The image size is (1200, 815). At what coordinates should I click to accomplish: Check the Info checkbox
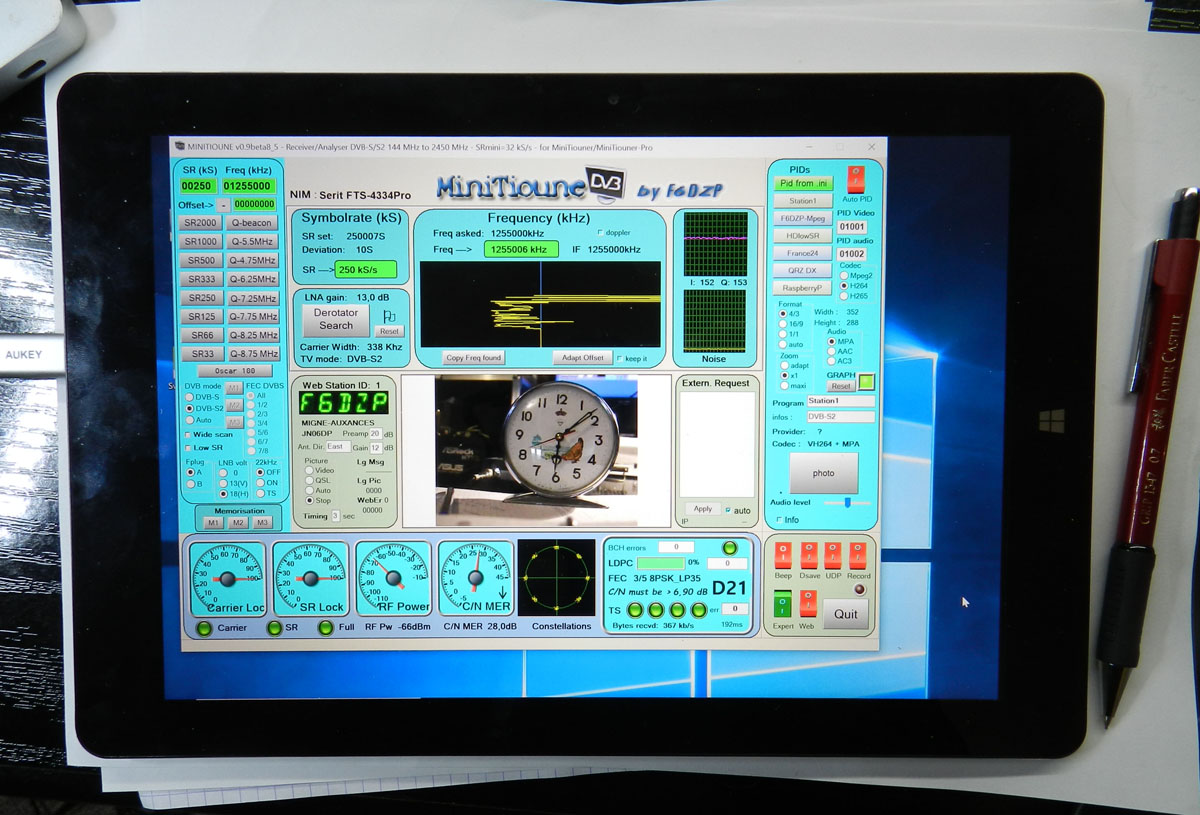[x=780, y=520]
